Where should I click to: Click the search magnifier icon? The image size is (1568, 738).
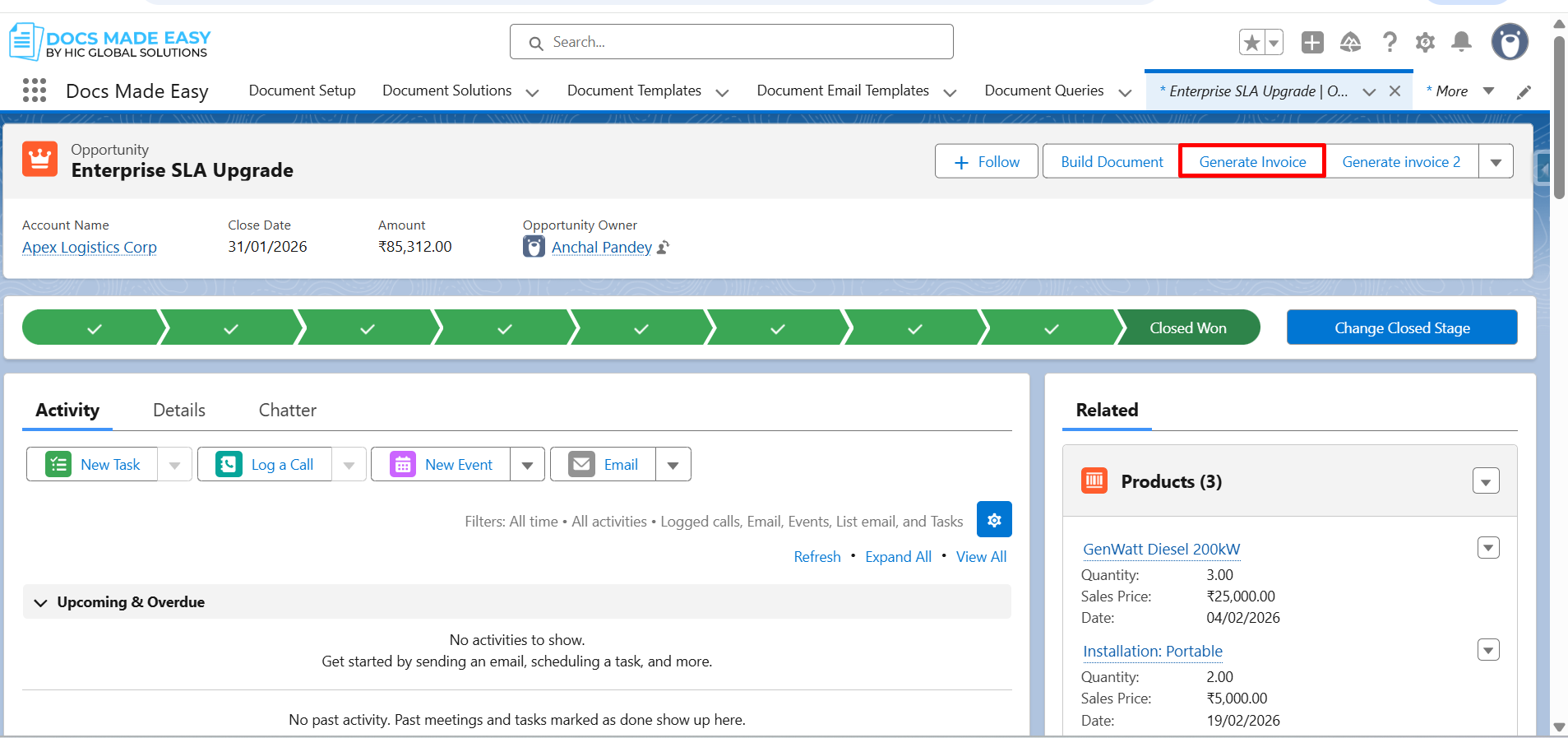click(x=536, y=43)
